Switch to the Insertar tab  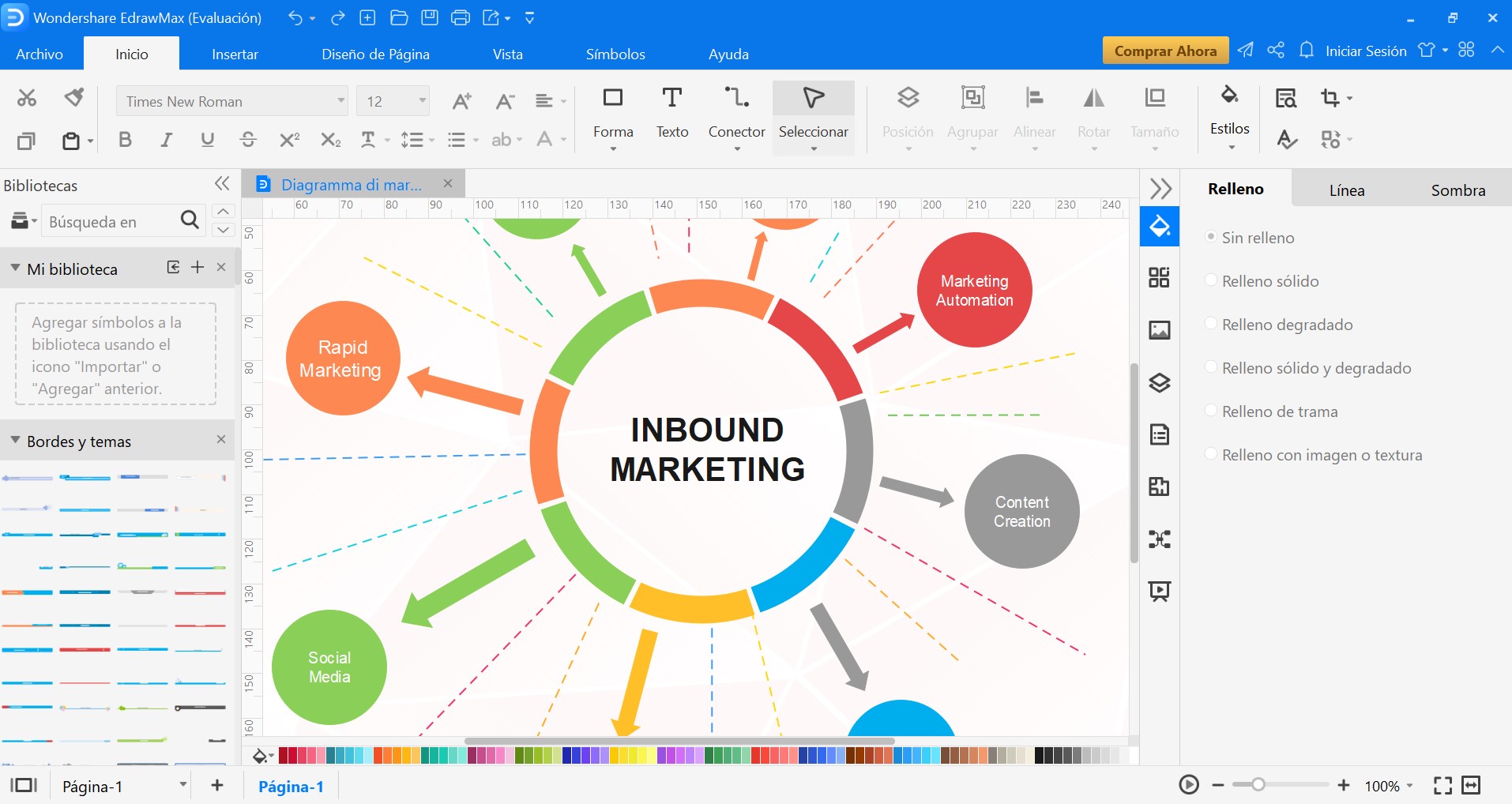click(x=235, y=54)
